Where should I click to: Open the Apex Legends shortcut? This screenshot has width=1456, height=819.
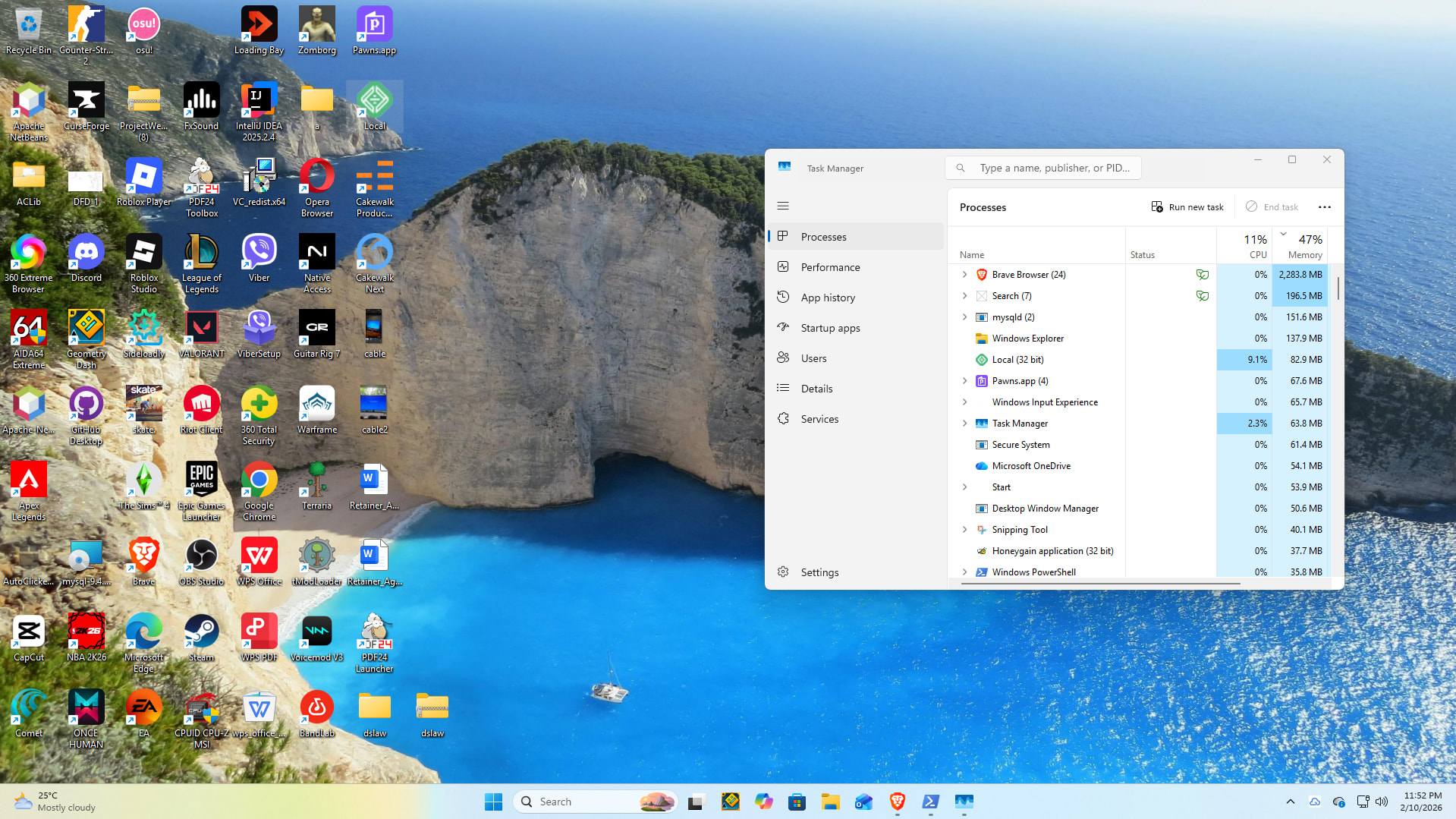(x=28, y=491)
